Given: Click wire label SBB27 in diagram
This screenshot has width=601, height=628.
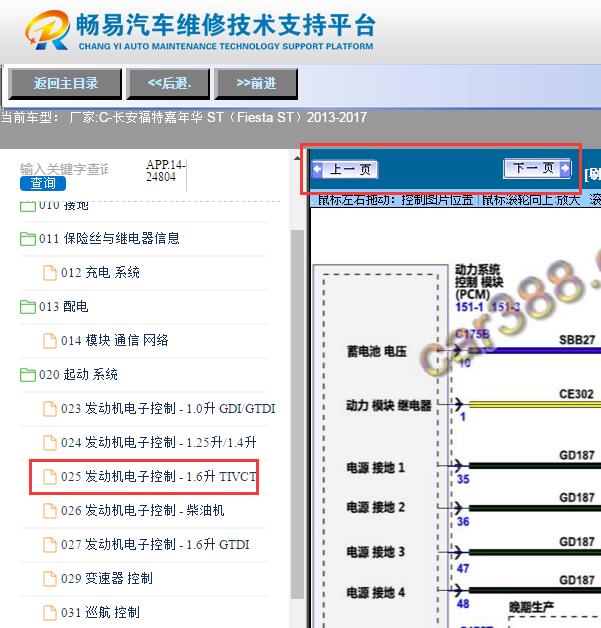Looking at the screenshot, I should coord(577,340).
